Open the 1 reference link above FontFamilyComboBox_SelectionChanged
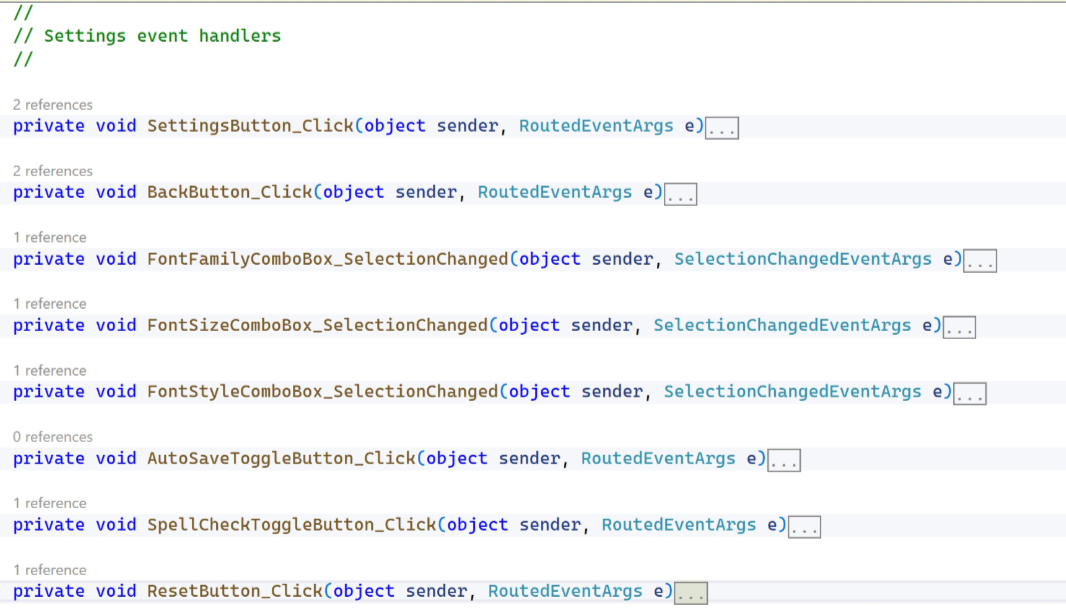The width and height of the screenshot is (1066, 609). pyautogui.click(x=50, y=237)
